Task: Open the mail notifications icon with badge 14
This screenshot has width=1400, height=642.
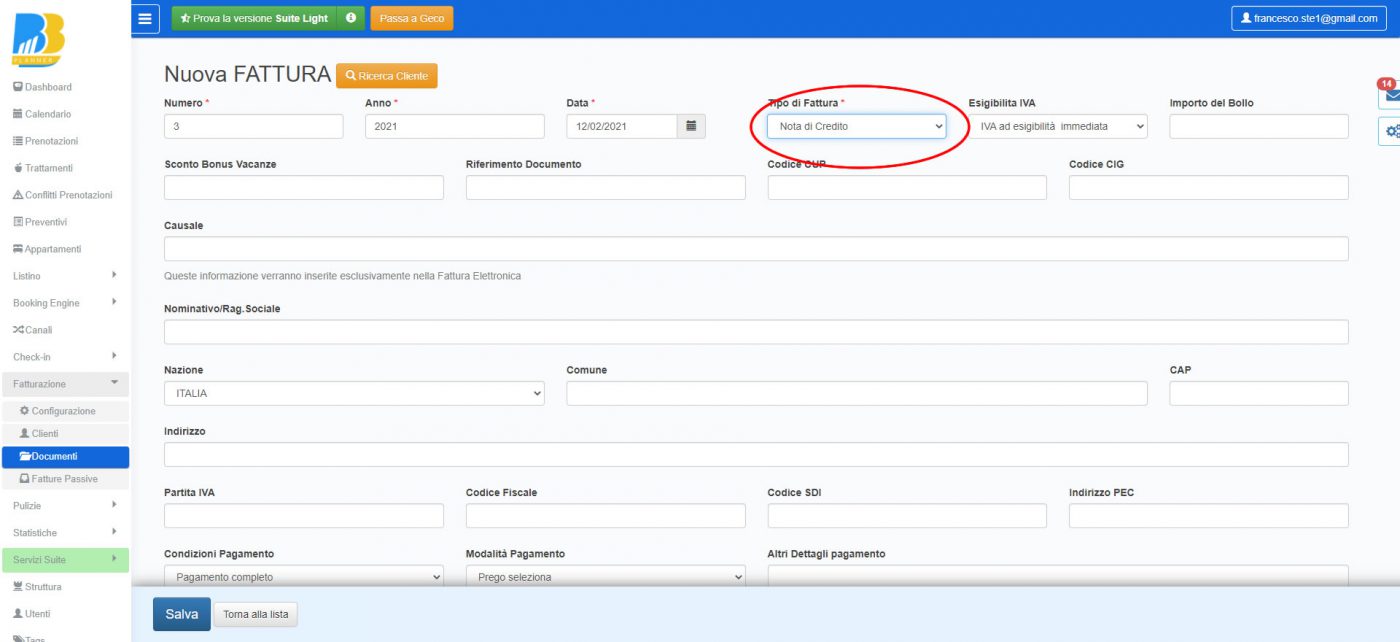Action: 1390,95
